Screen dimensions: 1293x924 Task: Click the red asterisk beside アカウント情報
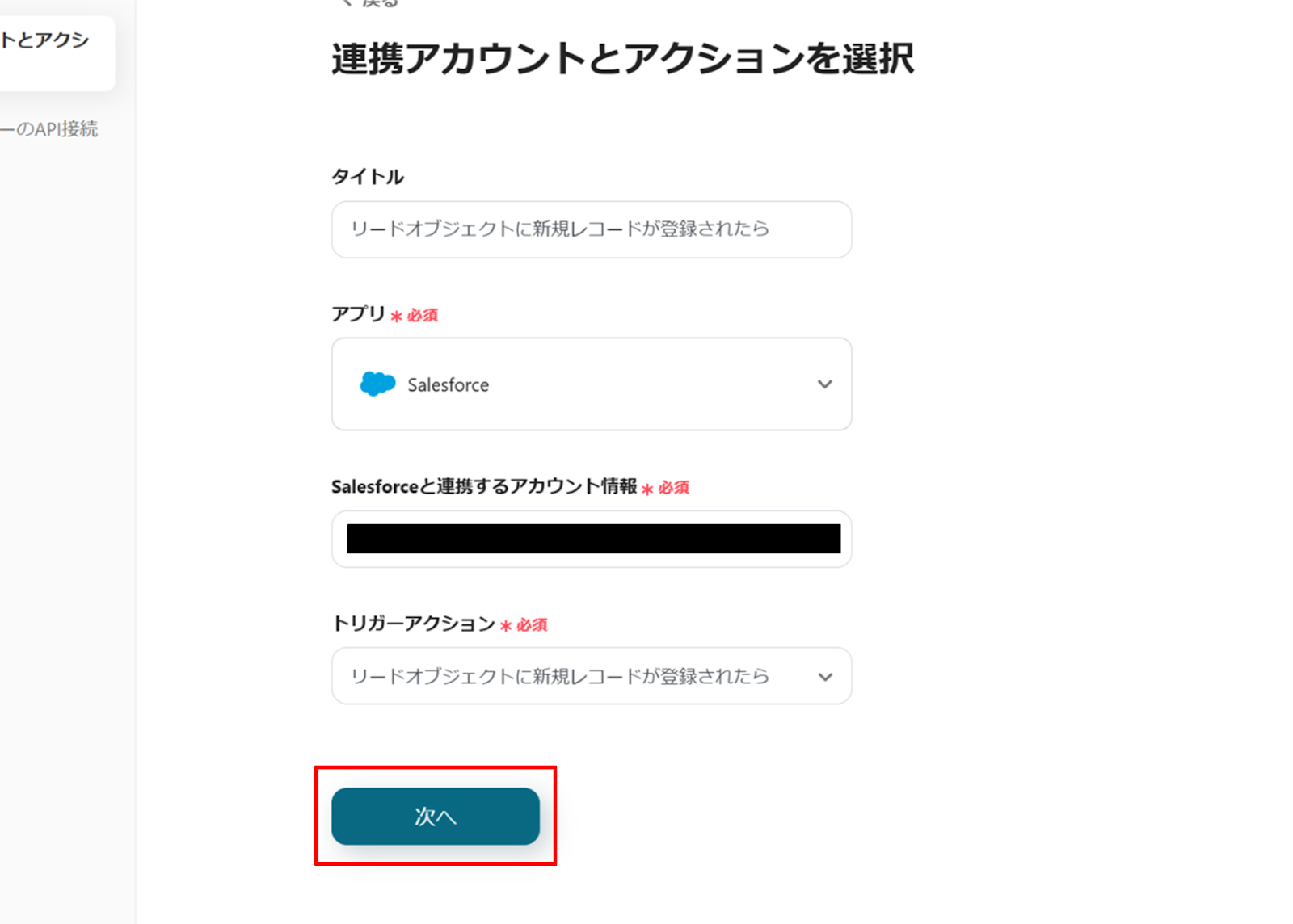647,489
